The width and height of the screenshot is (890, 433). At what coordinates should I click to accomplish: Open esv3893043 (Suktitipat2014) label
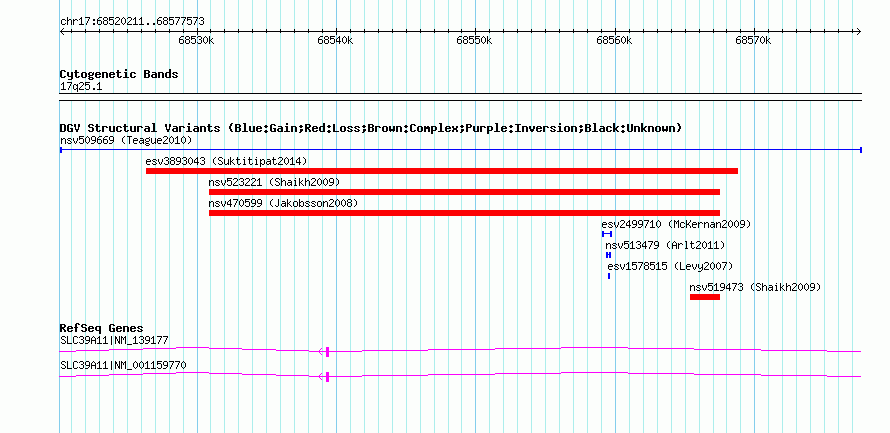click(x=226, y=161)
